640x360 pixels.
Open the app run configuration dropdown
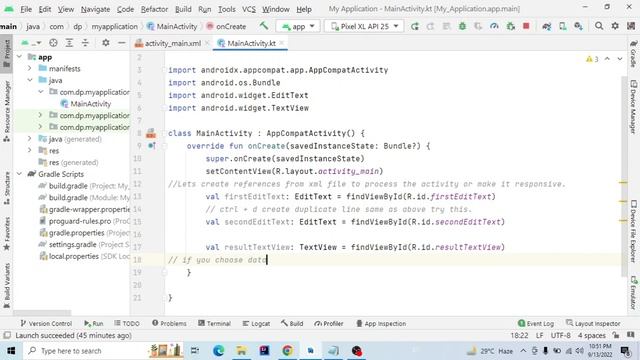(x=298, y=27)
